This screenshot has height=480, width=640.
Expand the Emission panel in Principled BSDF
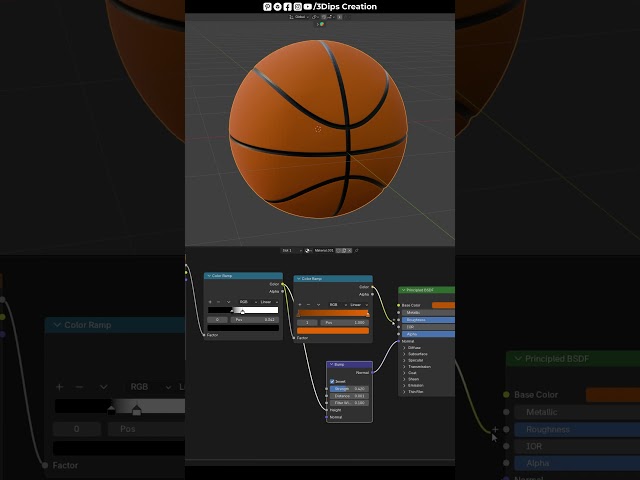coord(404,385)
